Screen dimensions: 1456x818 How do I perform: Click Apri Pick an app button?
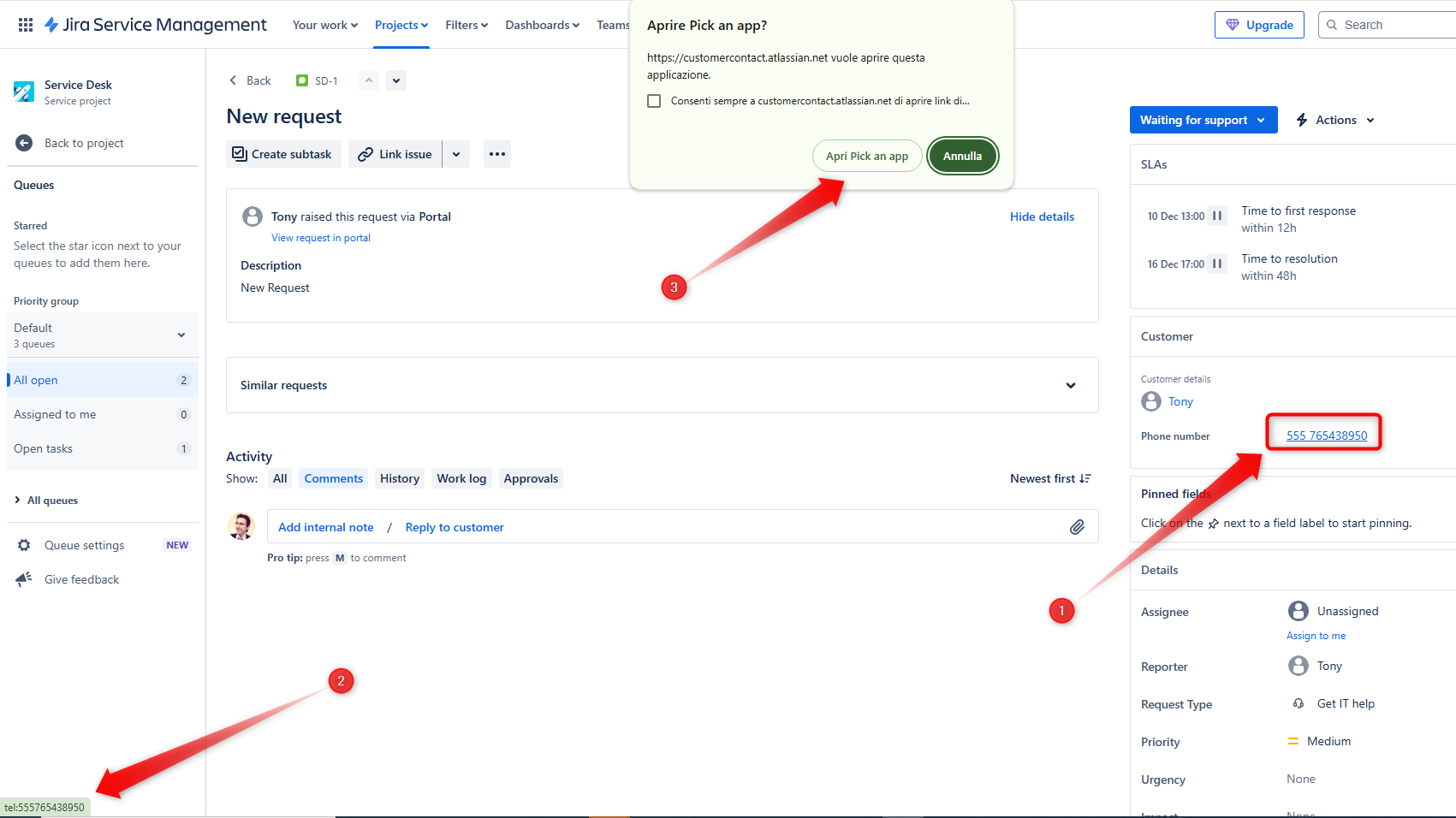pyautogui.click(x=867, y=156)
